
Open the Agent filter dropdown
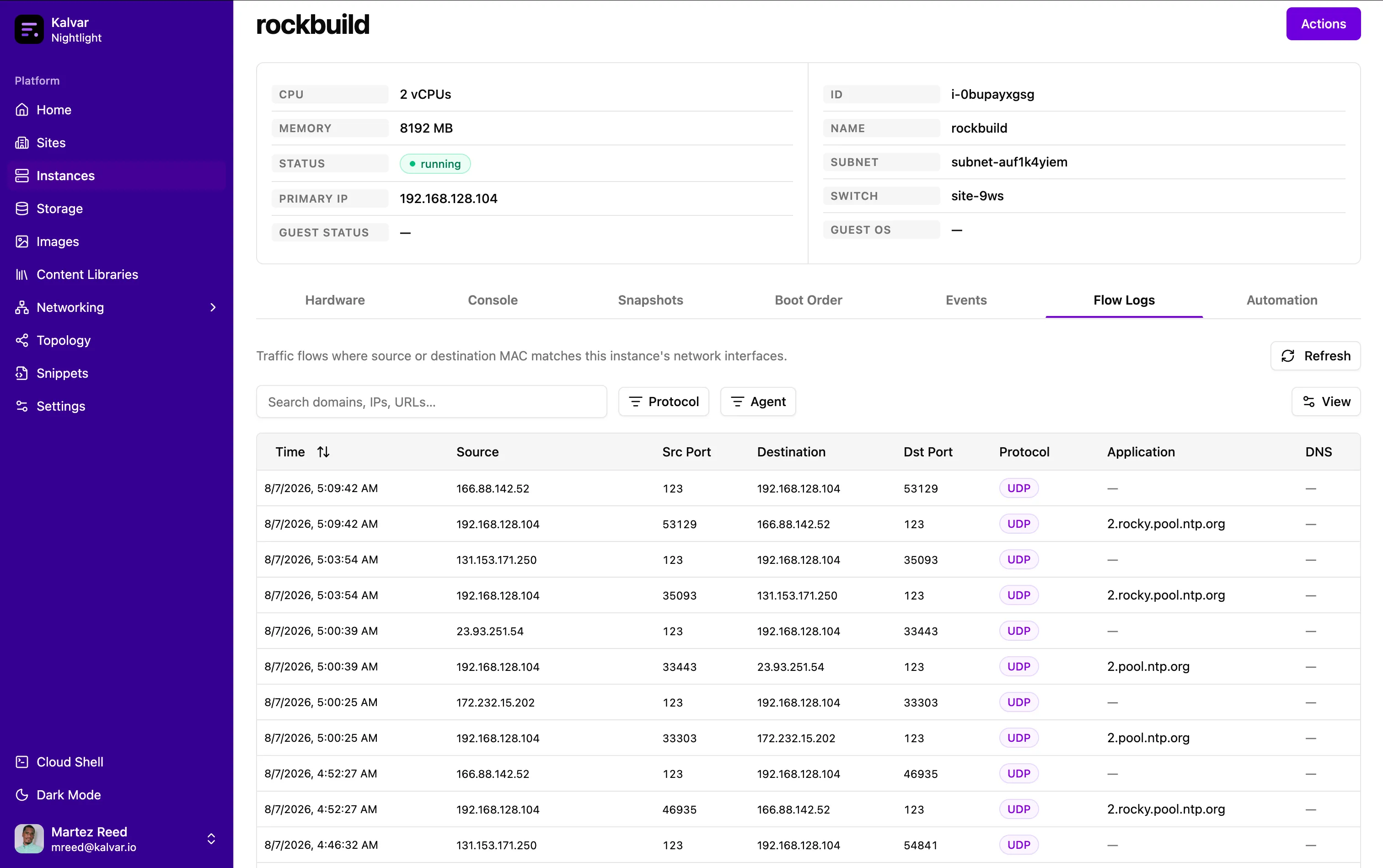(758, 402)
